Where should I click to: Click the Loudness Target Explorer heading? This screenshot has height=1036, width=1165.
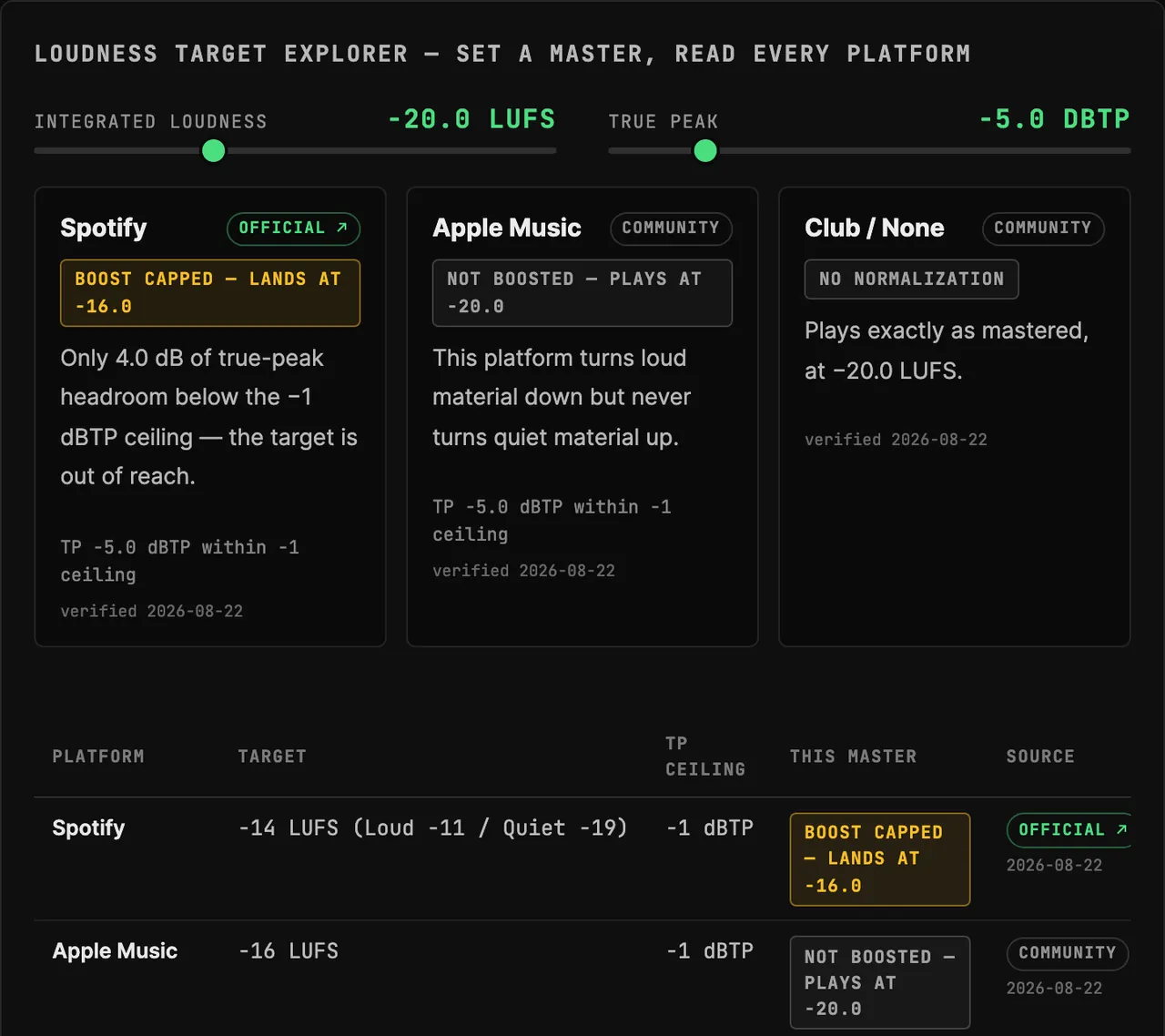pos(502,54)
